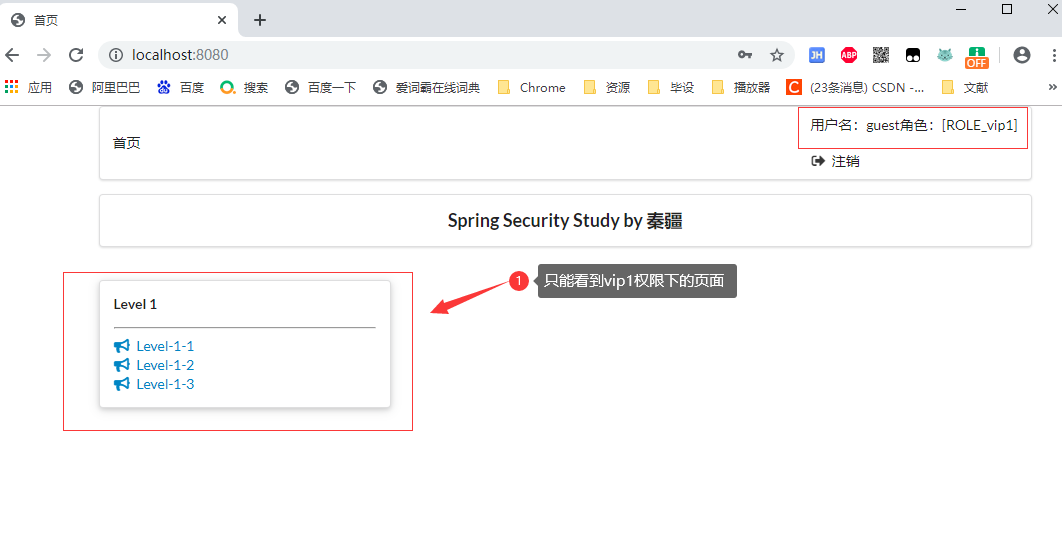Go back with the browser back arrow
Viewport: 1062px width, 553px height.
12,55
